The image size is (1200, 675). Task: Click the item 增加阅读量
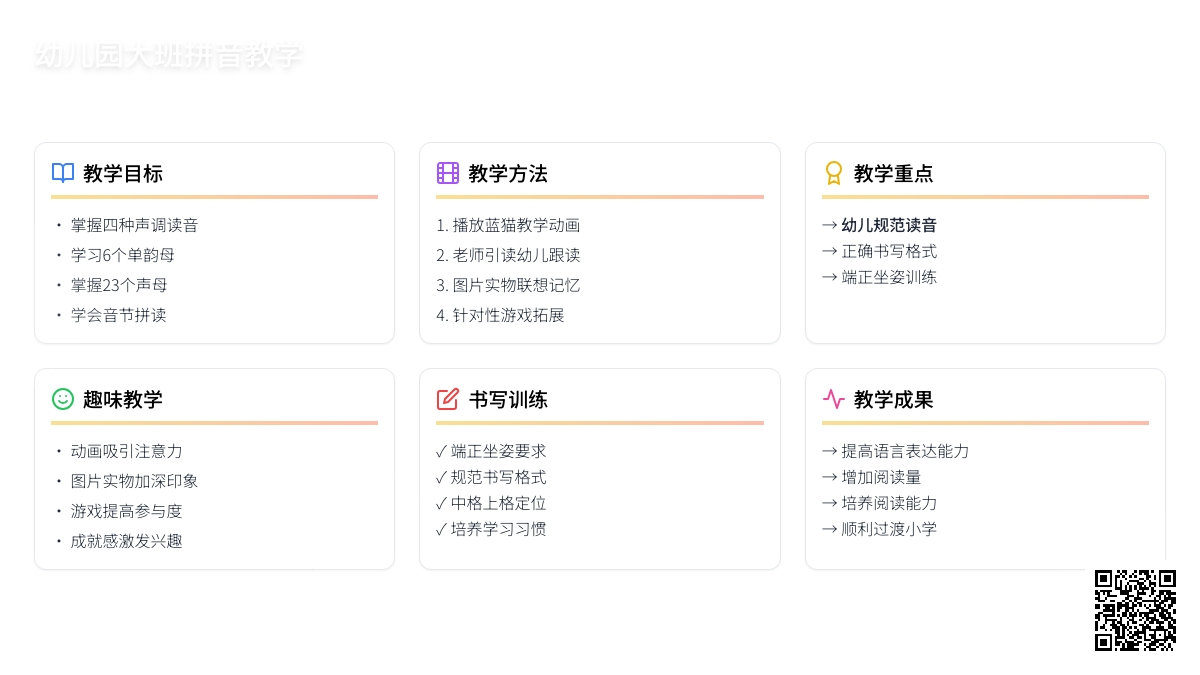(881, 477)
